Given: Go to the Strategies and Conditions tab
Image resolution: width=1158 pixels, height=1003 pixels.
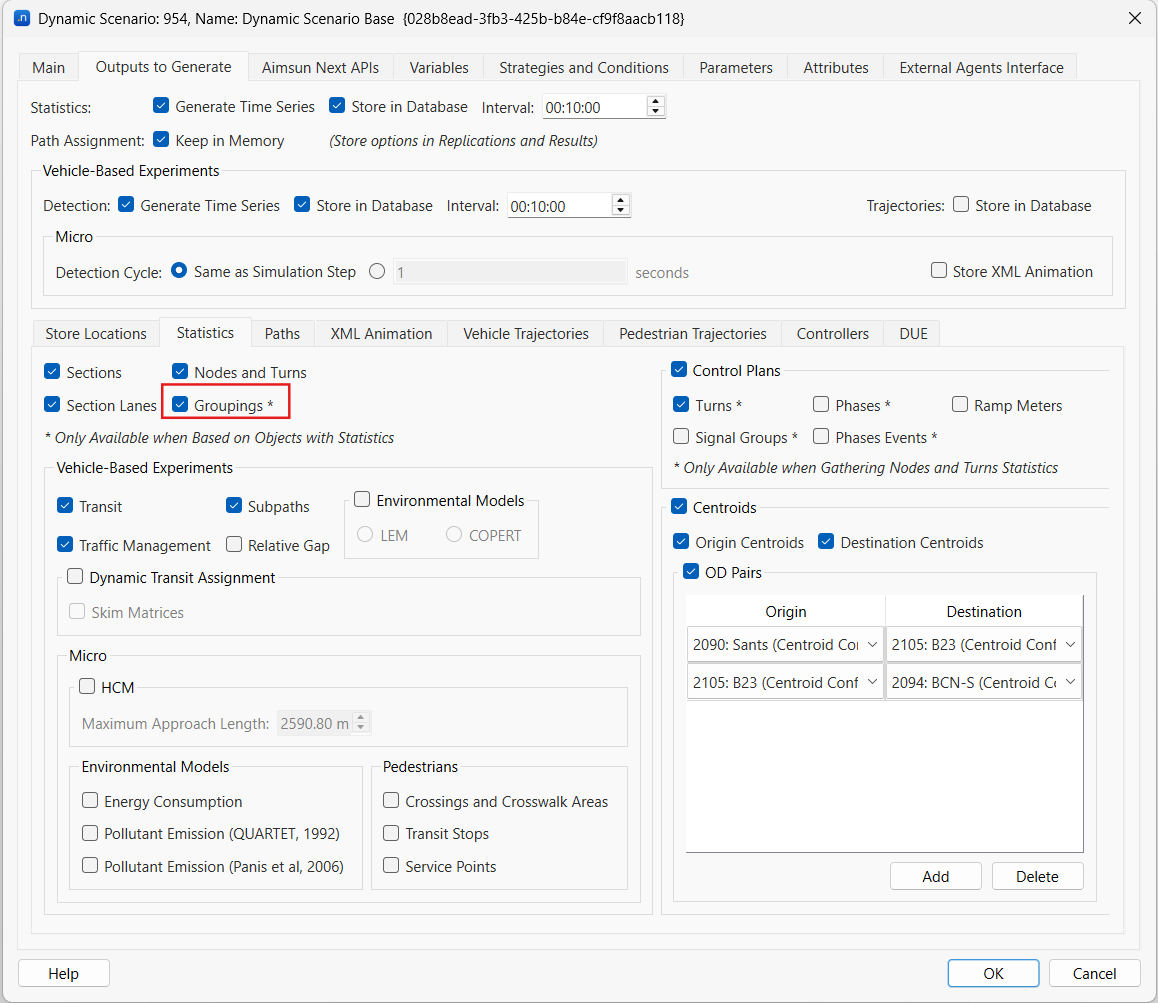Looking at the screenshot, I should point(584,68).
